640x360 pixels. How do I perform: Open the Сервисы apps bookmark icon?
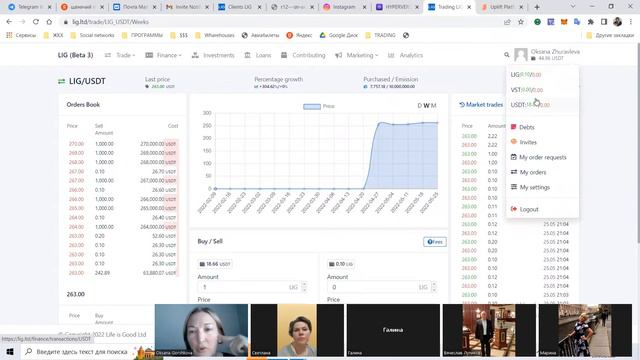[21, 36]
